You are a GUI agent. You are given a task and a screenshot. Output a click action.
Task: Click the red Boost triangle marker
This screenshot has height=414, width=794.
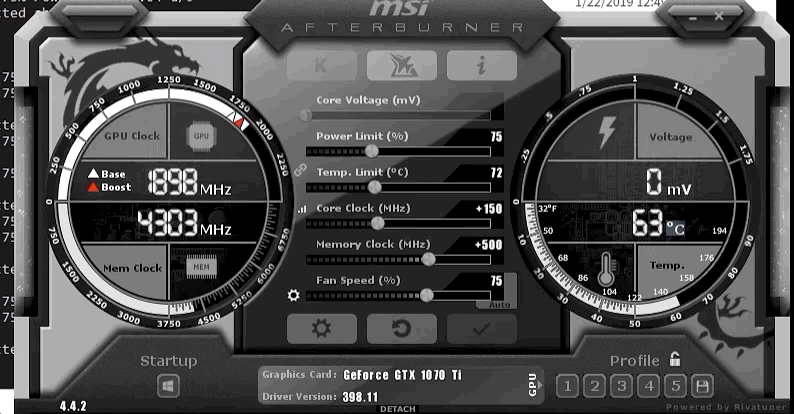point(93,187)
